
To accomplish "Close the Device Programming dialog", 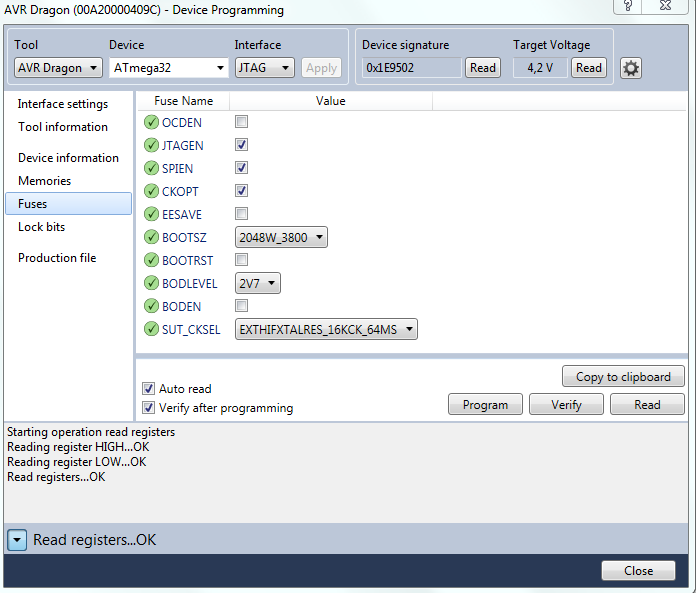I will [x=638, y=570].
